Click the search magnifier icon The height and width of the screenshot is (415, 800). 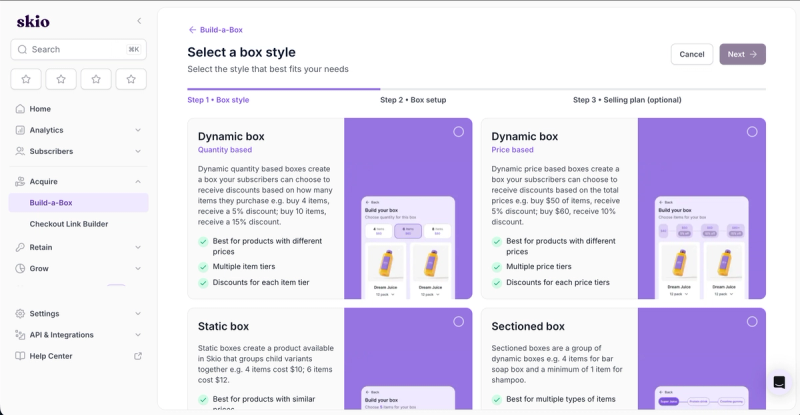pos(22,50)
